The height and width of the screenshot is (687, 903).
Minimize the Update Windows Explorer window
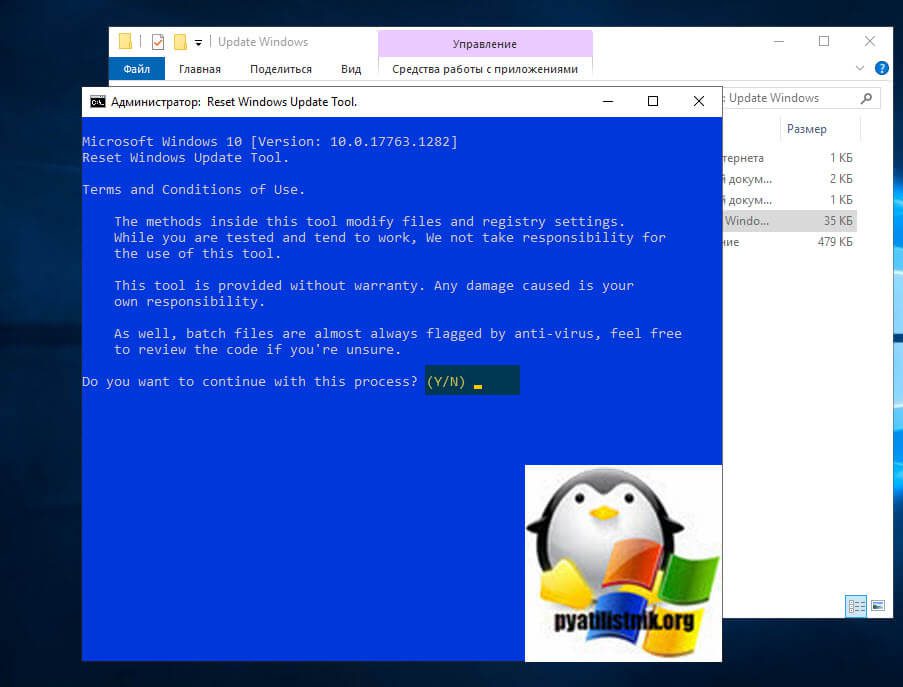point(779,41)
